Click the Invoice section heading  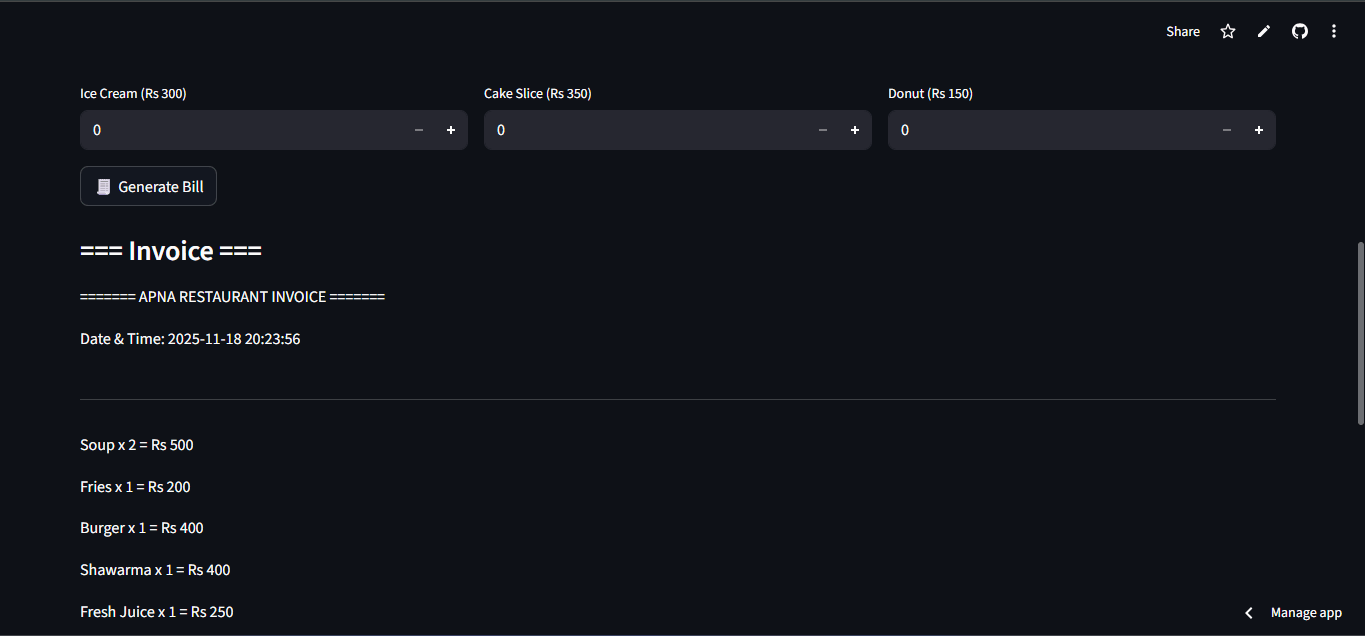click(170, 250)
